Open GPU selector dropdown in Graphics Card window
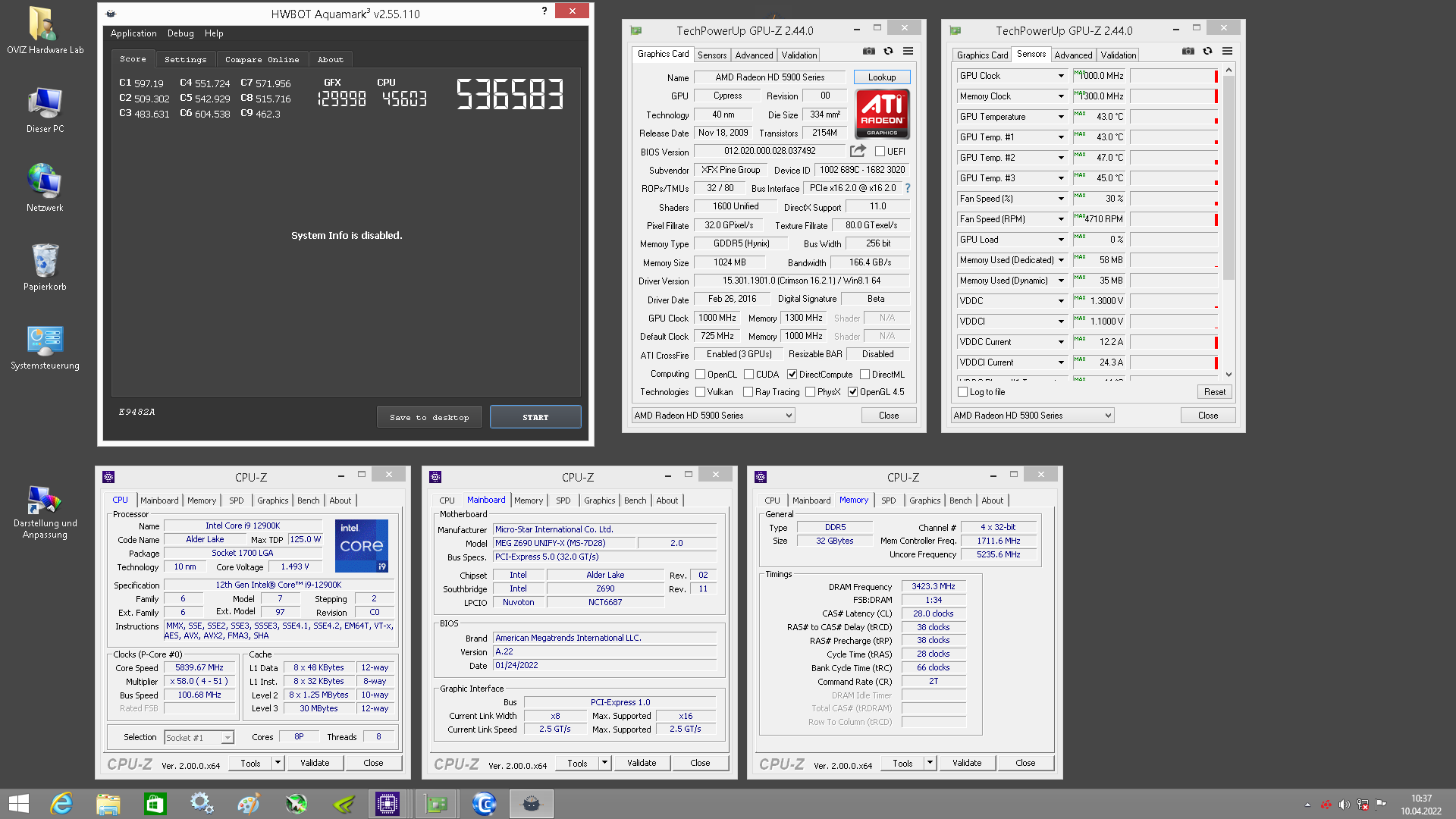The image size is (1456, 819). click(x=713, y=416)
